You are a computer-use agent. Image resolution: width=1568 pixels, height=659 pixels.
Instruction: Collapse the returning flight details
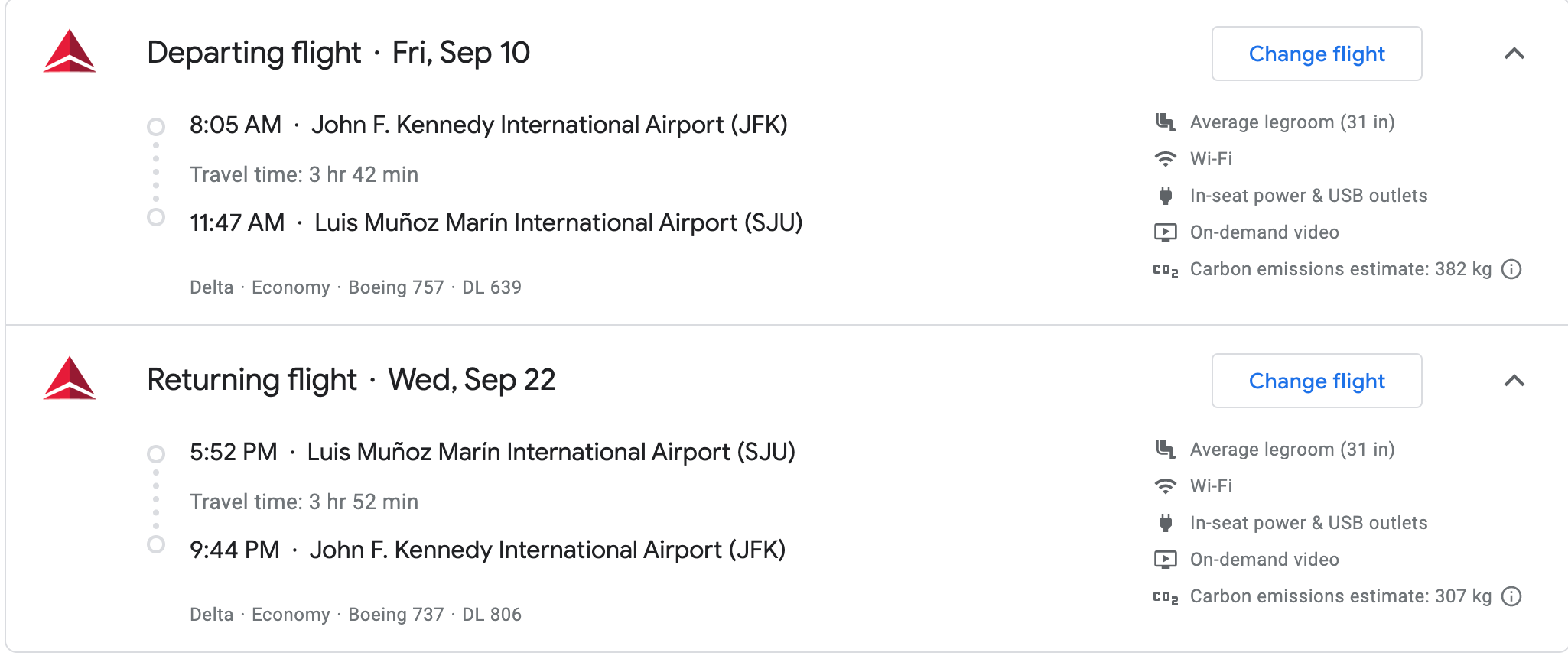pyautogui.click(x=1514, y=381)
